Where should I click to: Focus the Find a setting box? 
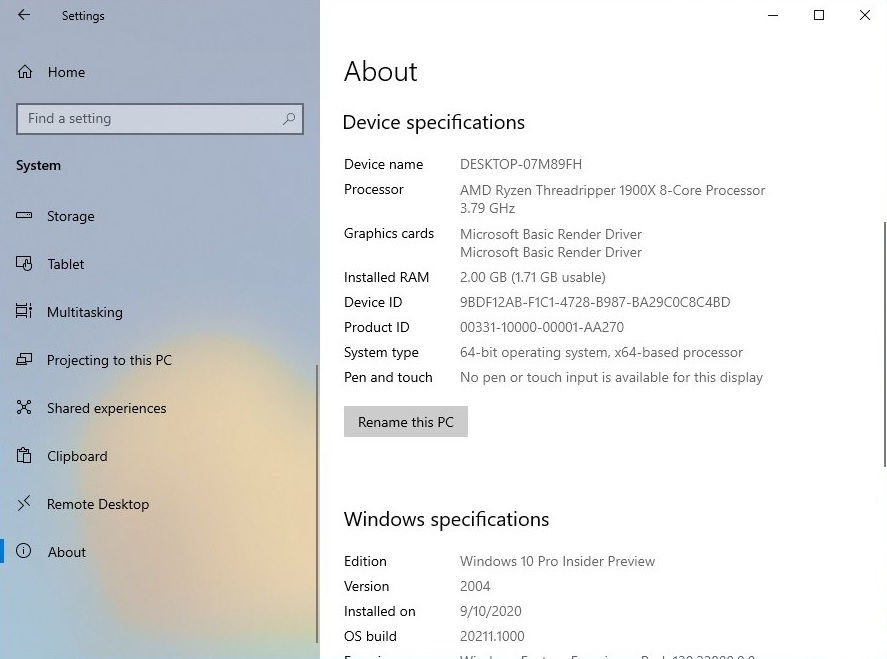160,119
